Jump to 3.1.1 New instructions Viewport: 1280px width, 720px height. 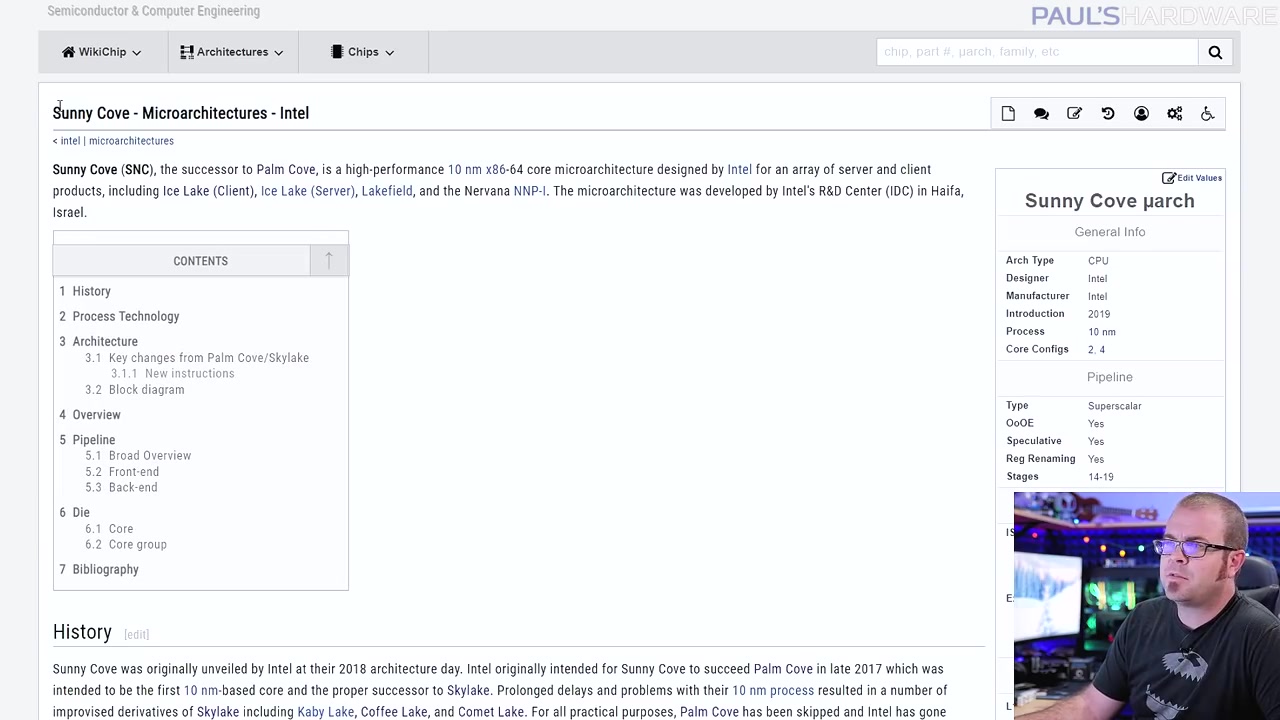click(172, 374)
